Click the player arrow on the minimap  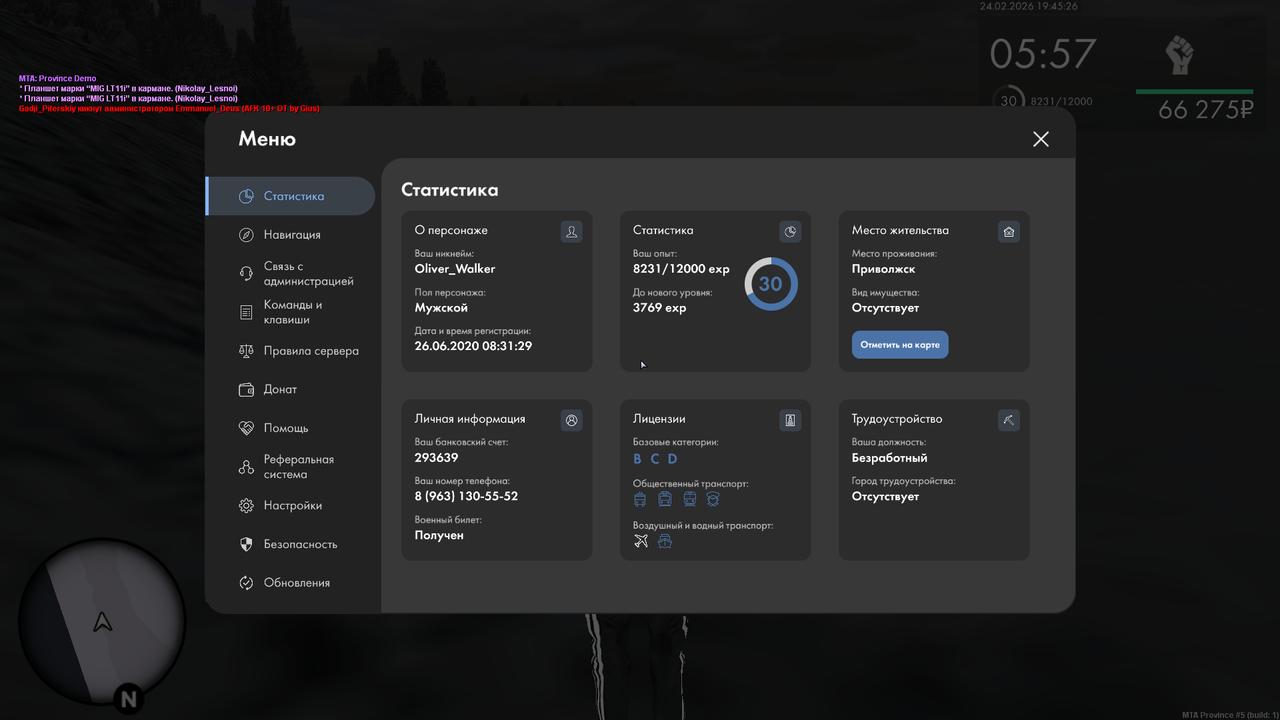tap(102, 622)
